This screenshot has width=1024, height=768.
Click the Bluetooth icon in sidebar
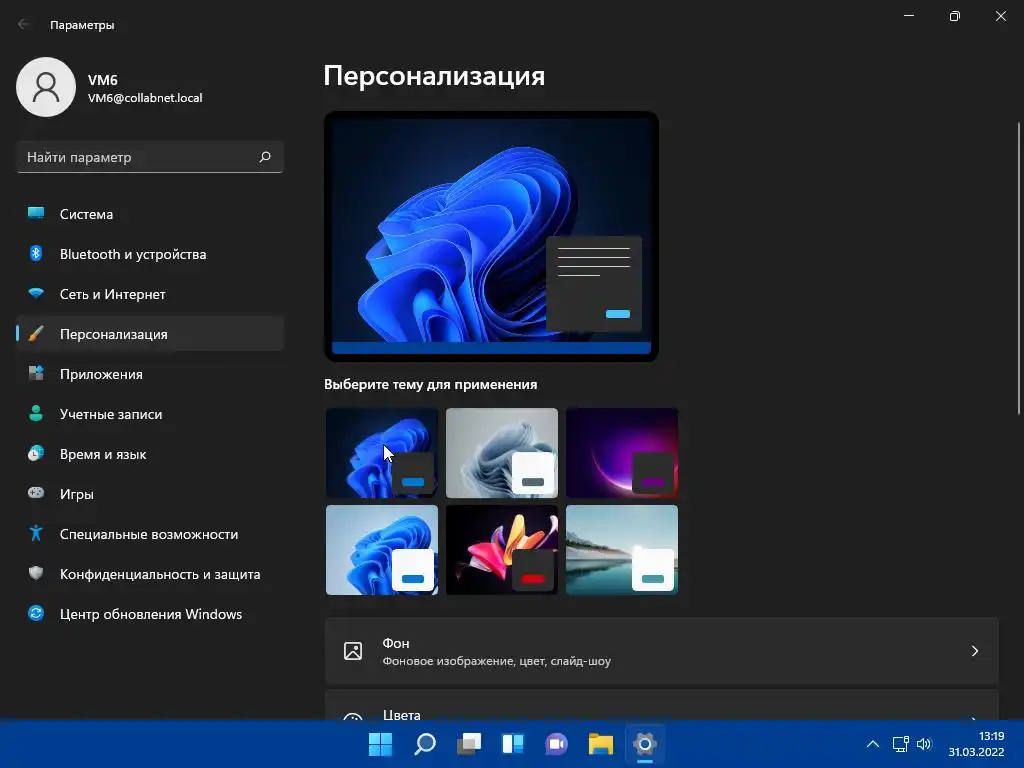(36, 253)
